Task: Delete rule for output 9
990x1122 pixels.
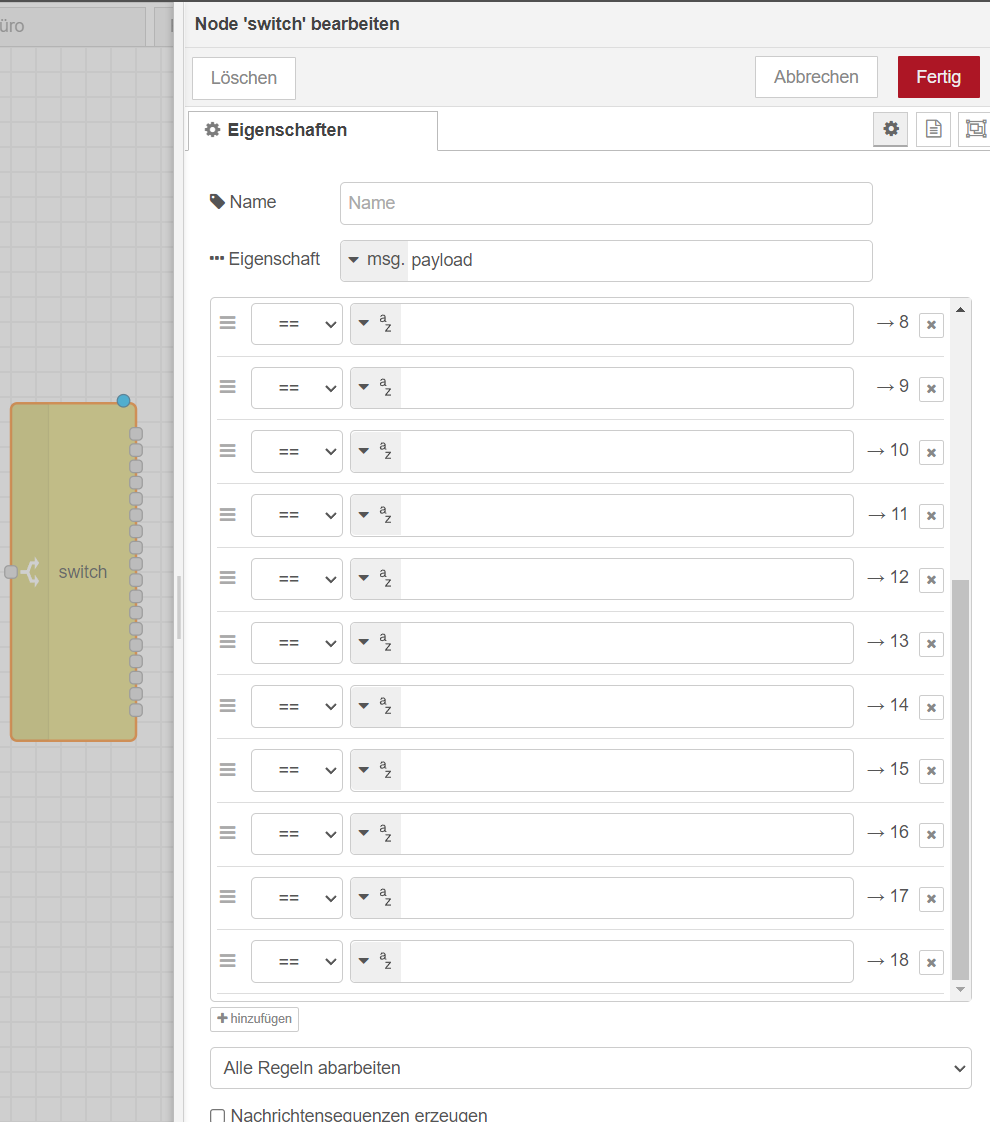Action: click(x=931, y=389)
